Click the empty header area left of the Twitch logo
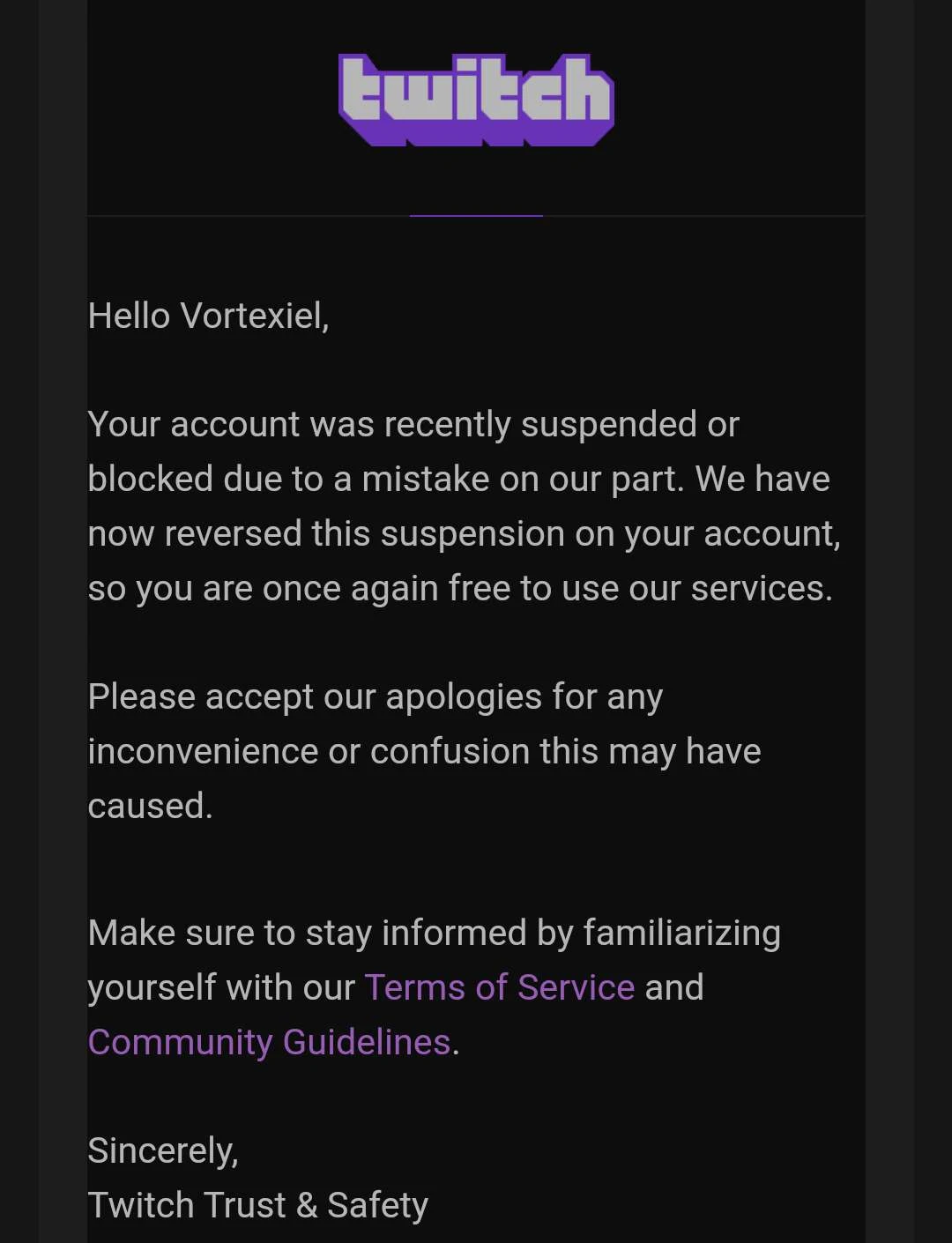Image resolution: width=952 pixels, height=1243 pixels. [x=212, y=106]
